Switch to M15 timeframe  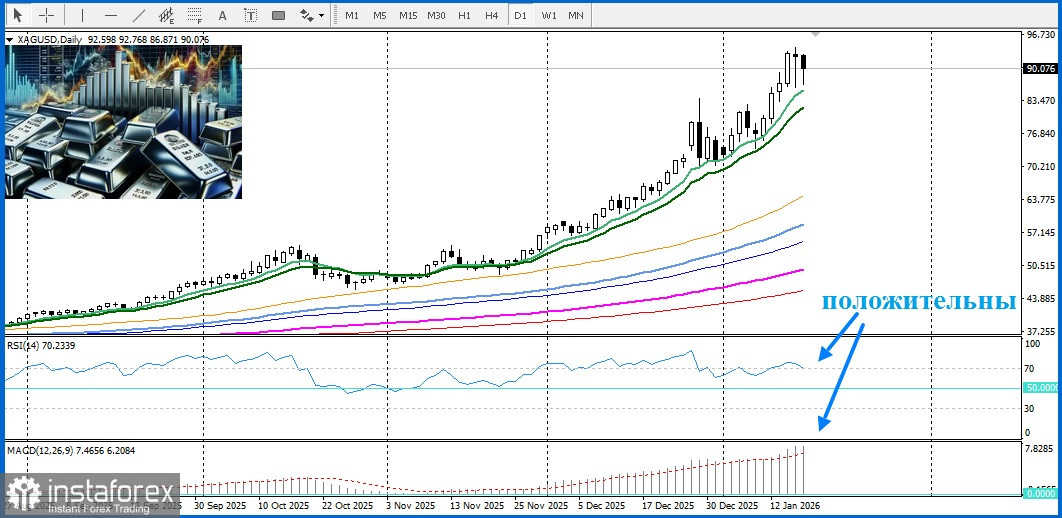click(x=408, y=16)
